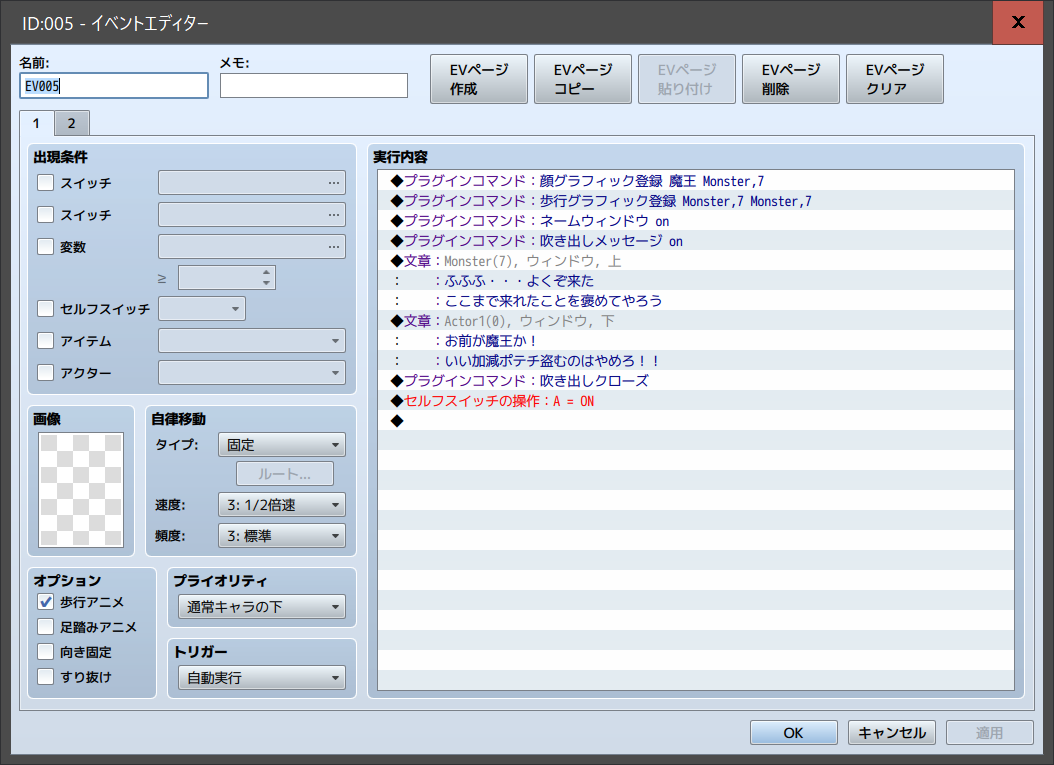Select the 歩行グラフィック登録 plugin command line
1054x765 pixels.
point(696,201)
